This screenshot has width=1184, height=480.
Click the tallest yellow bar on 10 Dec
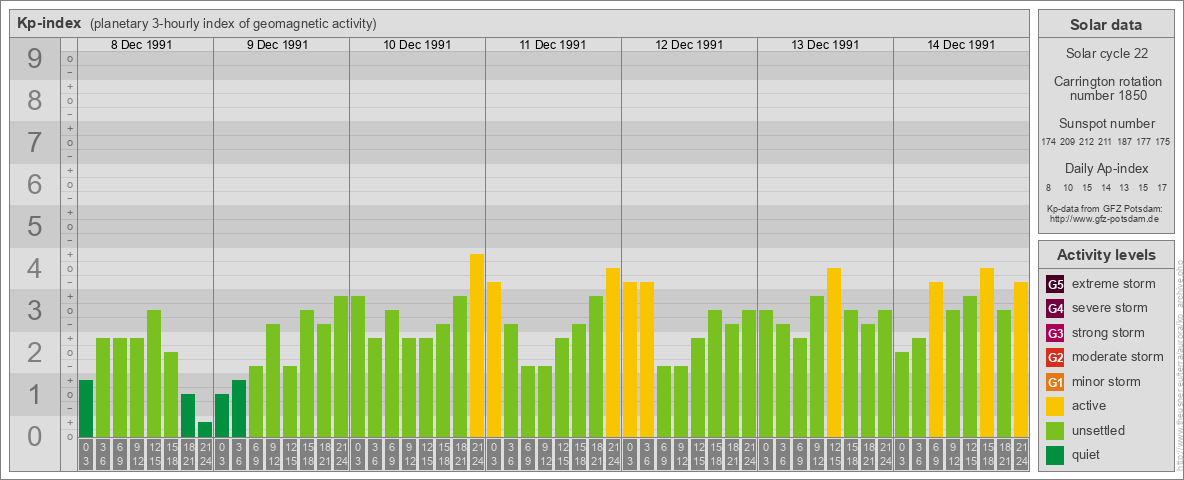477,345
